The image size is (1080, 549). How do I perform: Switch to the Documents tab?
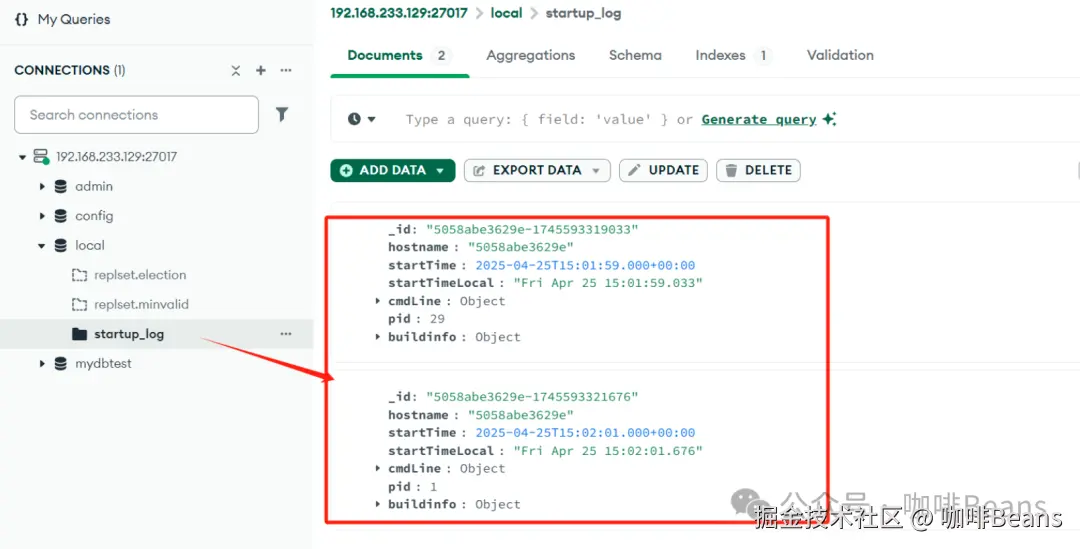[399, 56]
